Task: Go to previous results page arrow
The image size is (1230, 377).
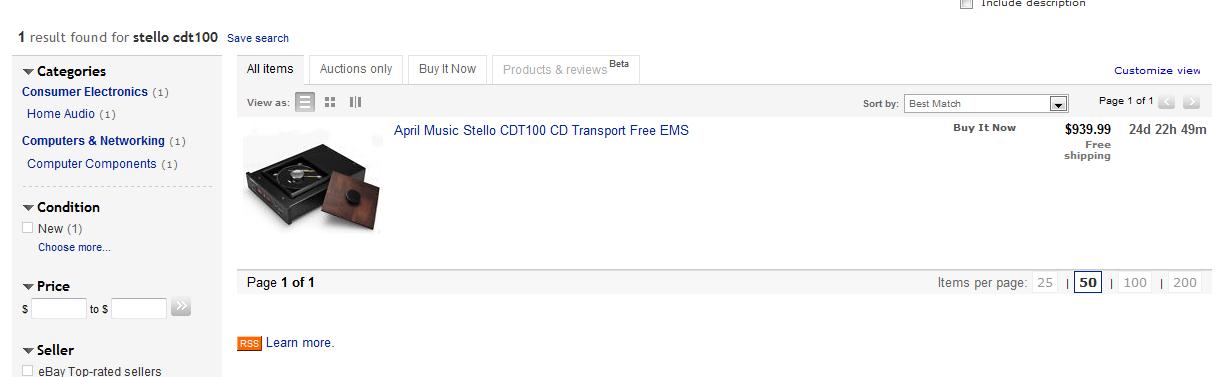Action: pyautogui.click(x=1167, y=102)
